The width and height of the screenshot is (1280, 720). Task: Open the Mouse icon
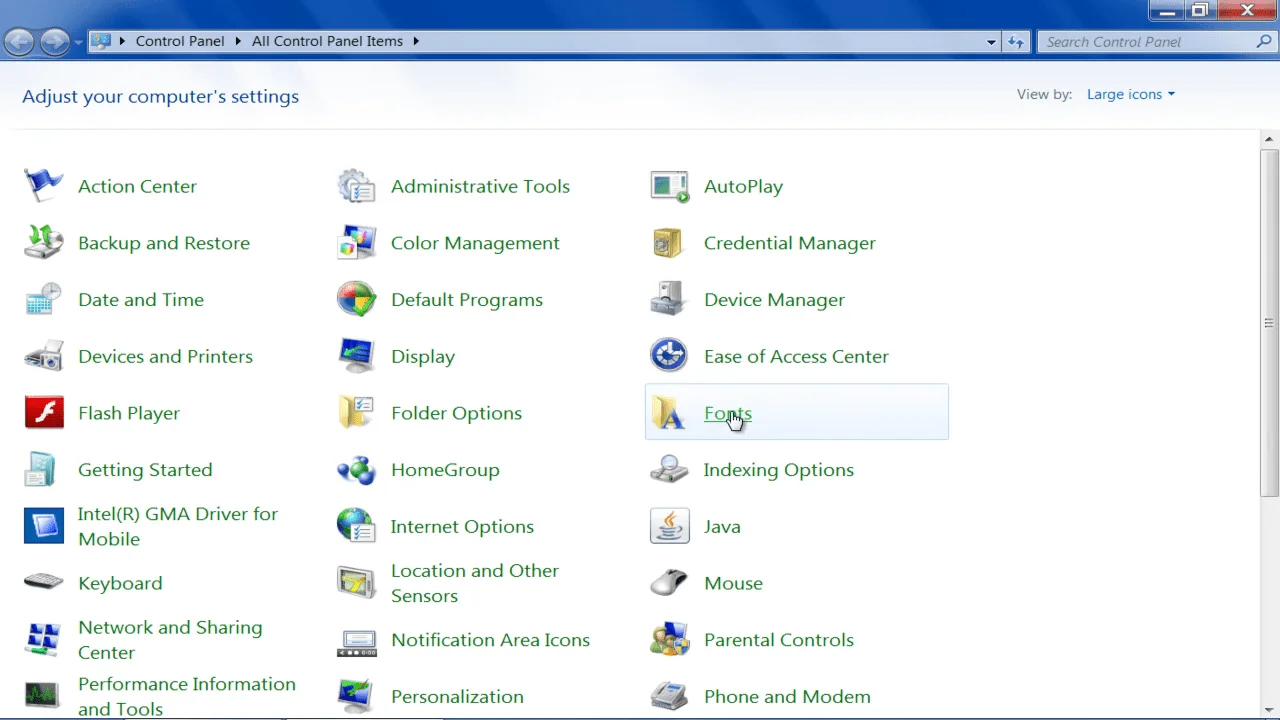coord(669,582)
